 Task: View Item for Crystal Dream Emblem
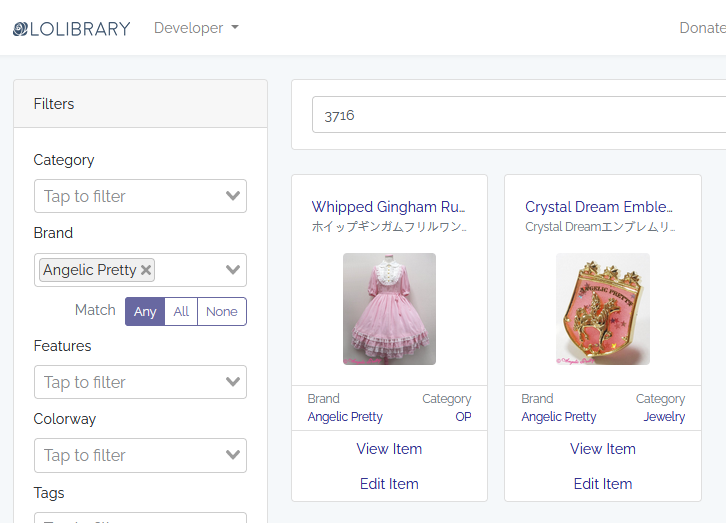603,449
